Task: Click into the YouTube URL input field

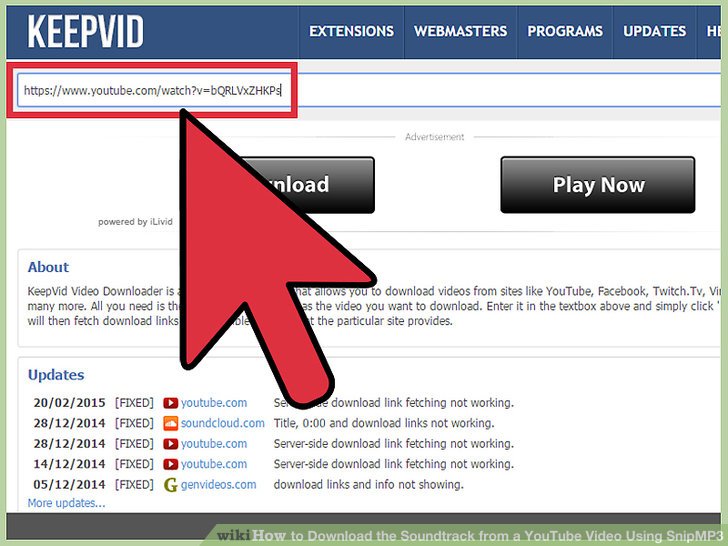Action: tap(369, 90)
